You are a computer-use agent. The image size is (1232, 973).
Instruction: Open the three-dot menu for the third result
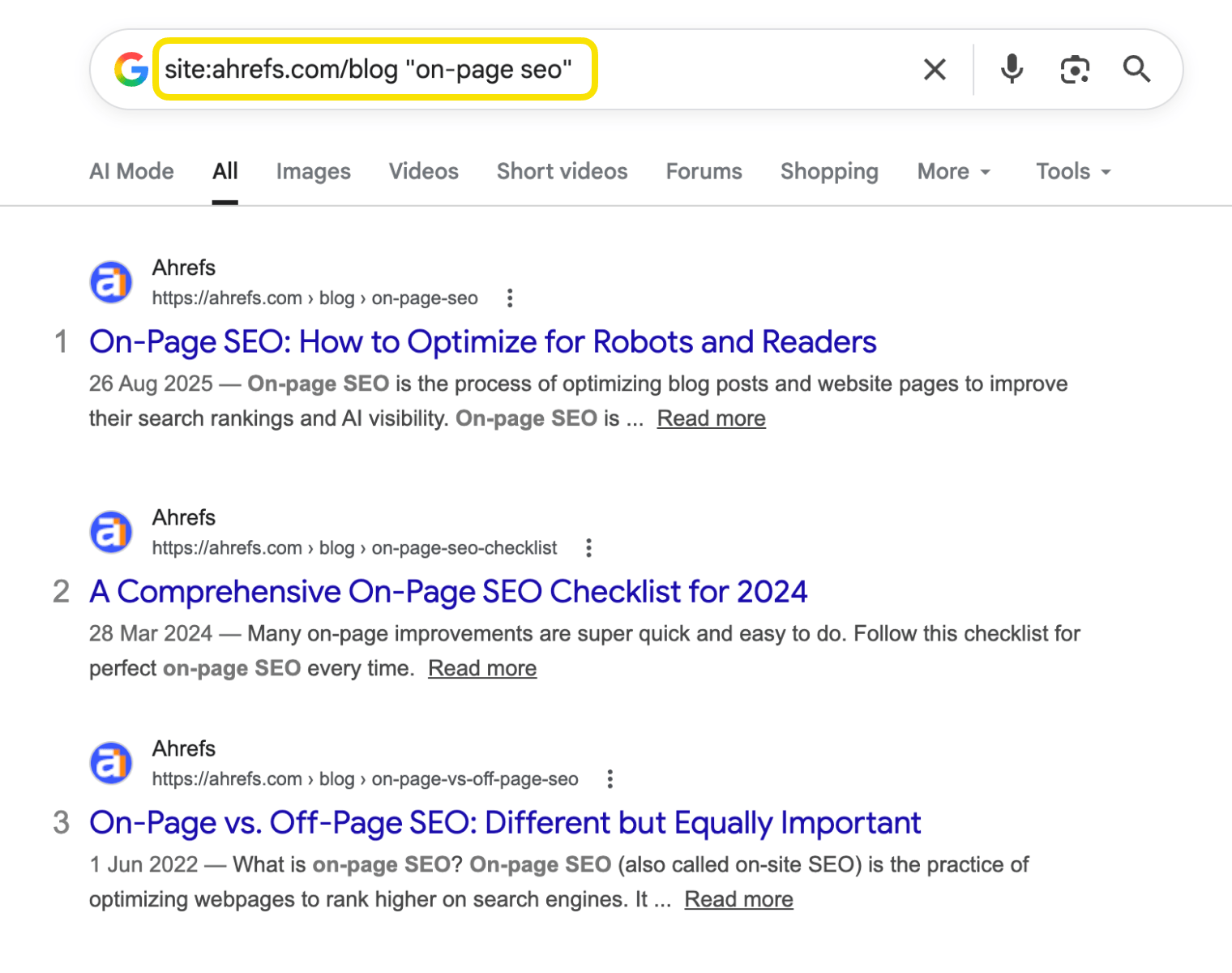pyautogui.click(x=609, y=779)
